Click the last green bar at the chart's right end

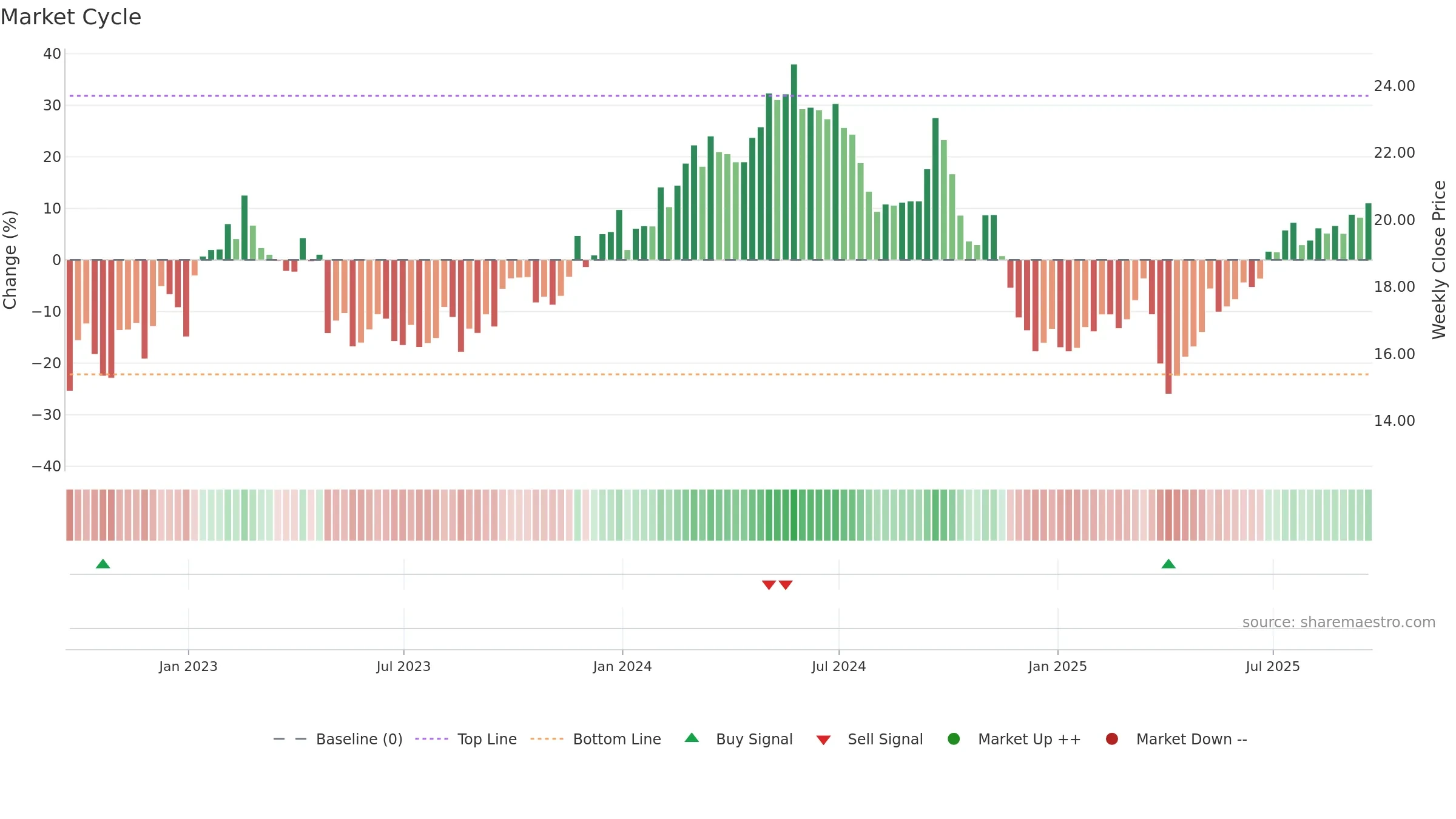[1368, 232]
